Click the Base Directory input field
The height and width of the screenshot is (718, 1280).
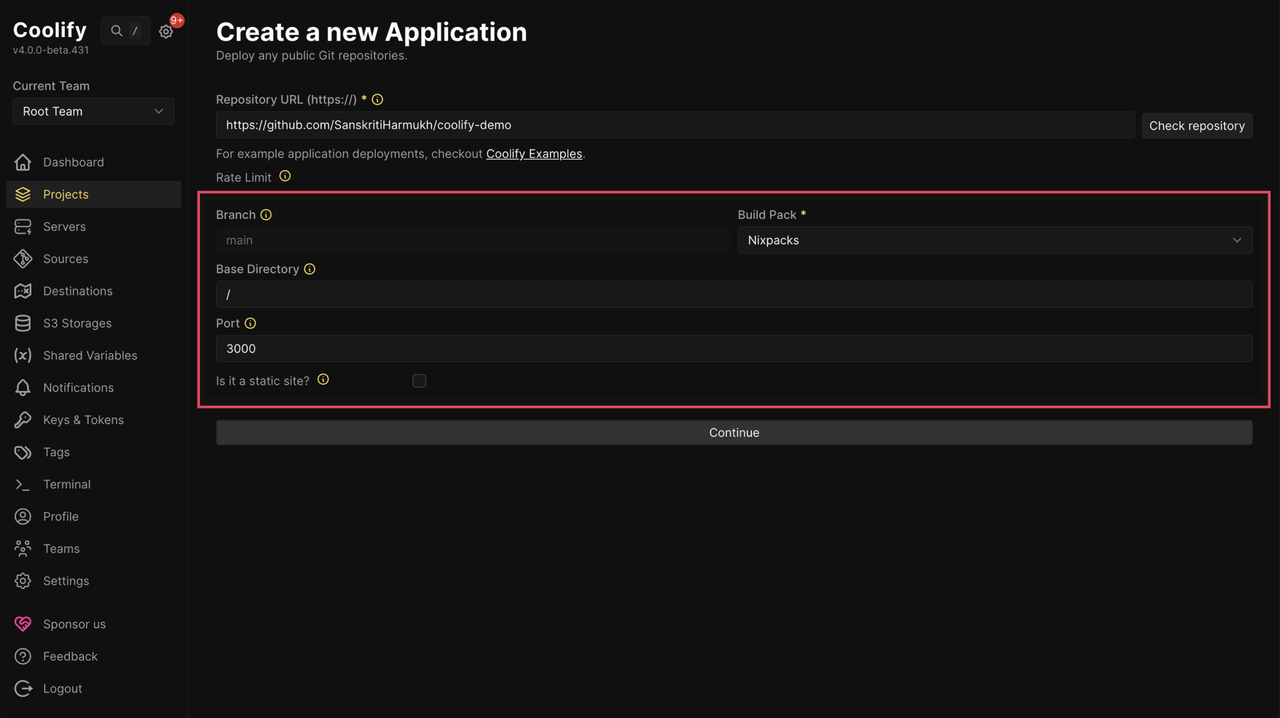click(x=734, y=294)
